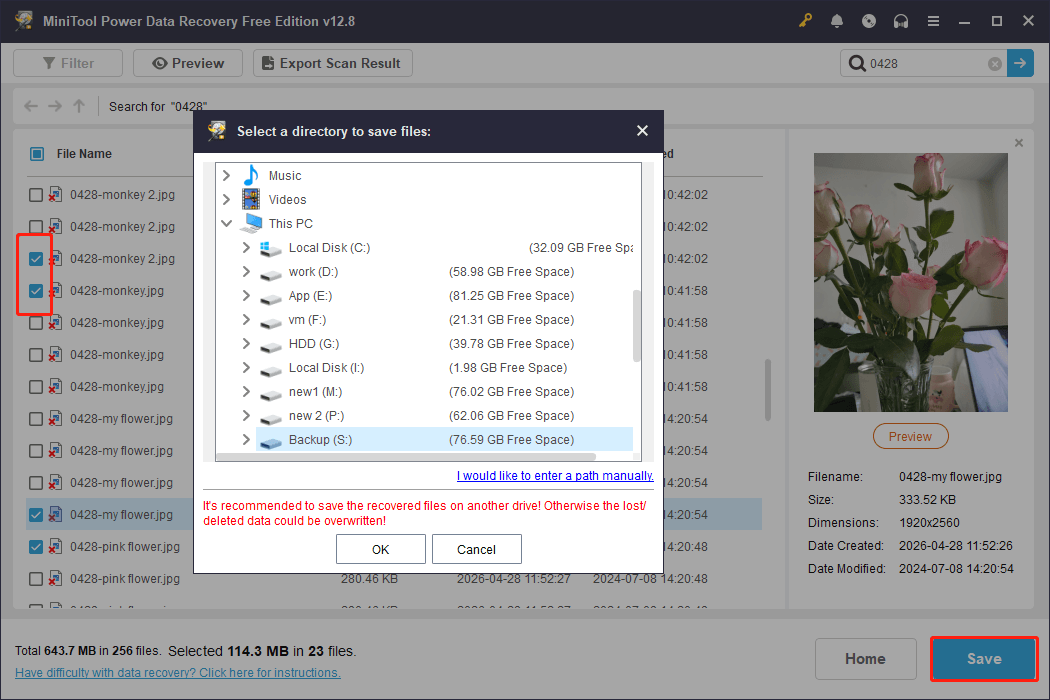The image size is (1050, 700).
Task: Click the enter a path manually link
Action: [x=555, y=476]
